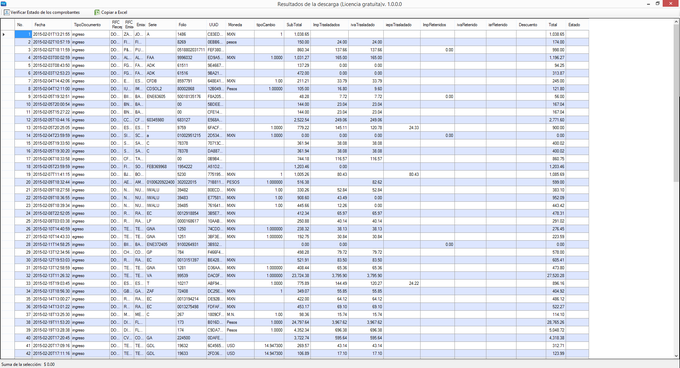The image size is (680, 368).
Task: Click the Folio column header
Action: click(191, 25)
